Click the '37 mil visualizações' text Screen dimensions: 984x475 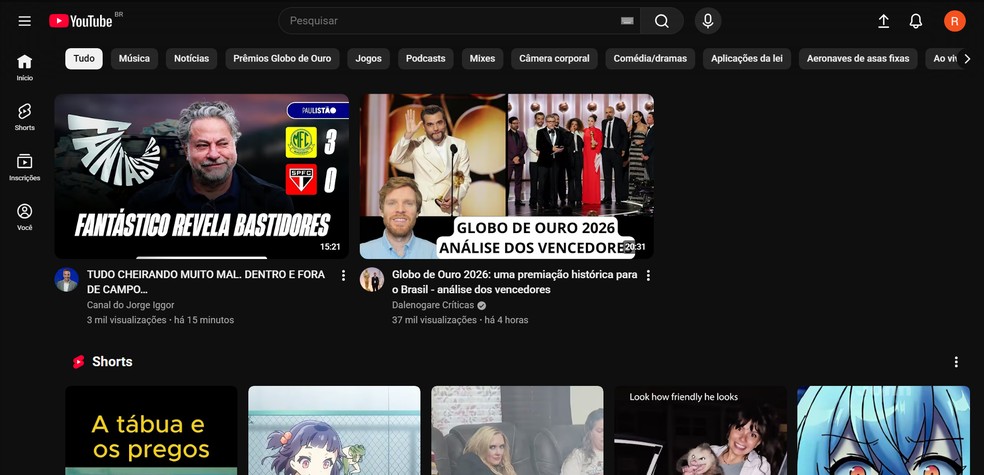434,320
